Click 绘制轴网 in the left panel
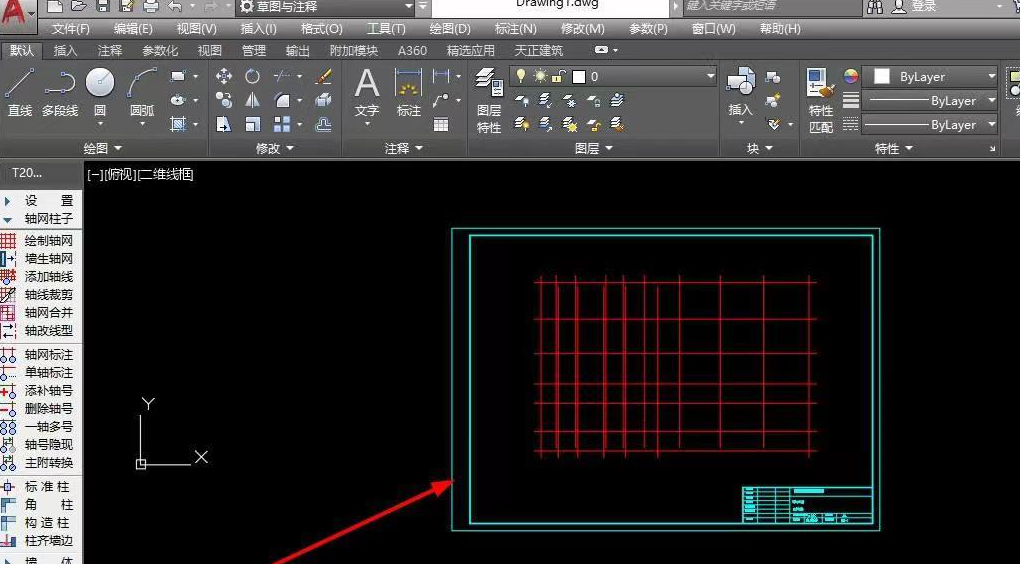This screenshot has height=564, width=1020. 48,241
